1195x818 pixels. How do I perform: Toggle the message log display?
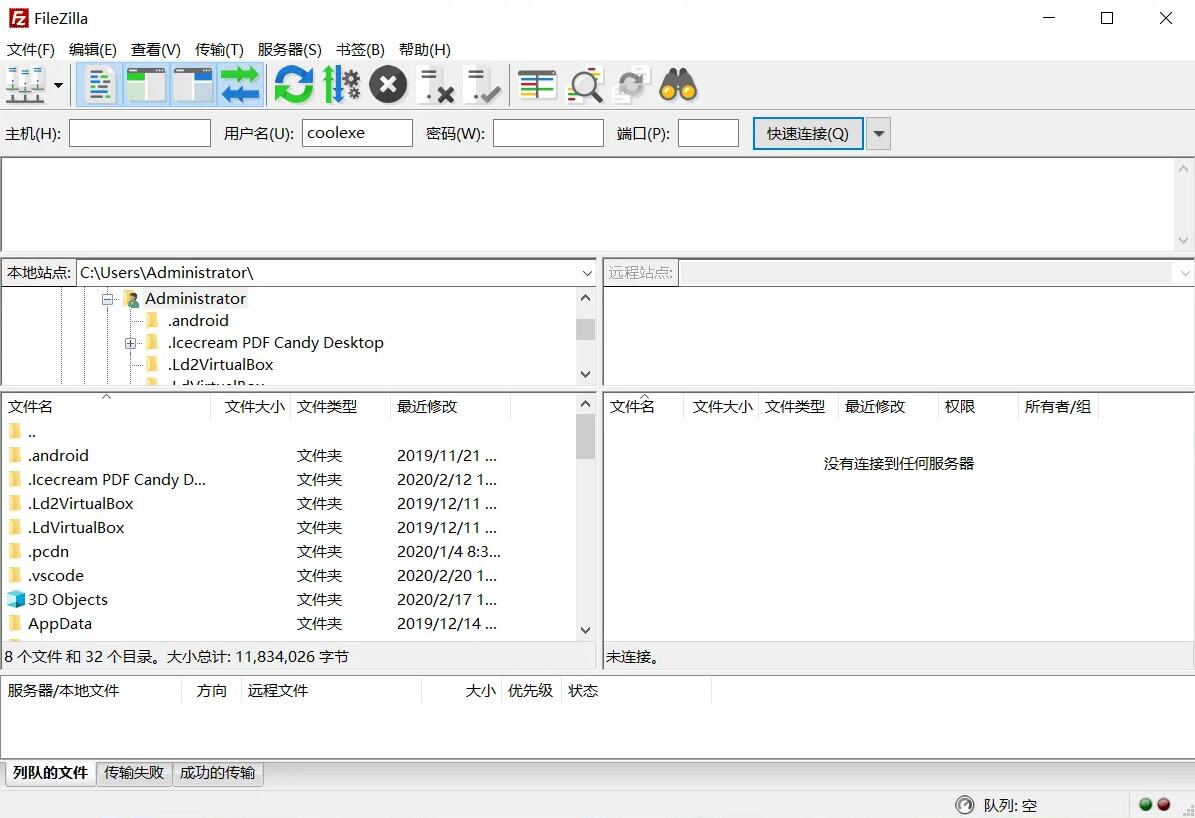point(99,85)
